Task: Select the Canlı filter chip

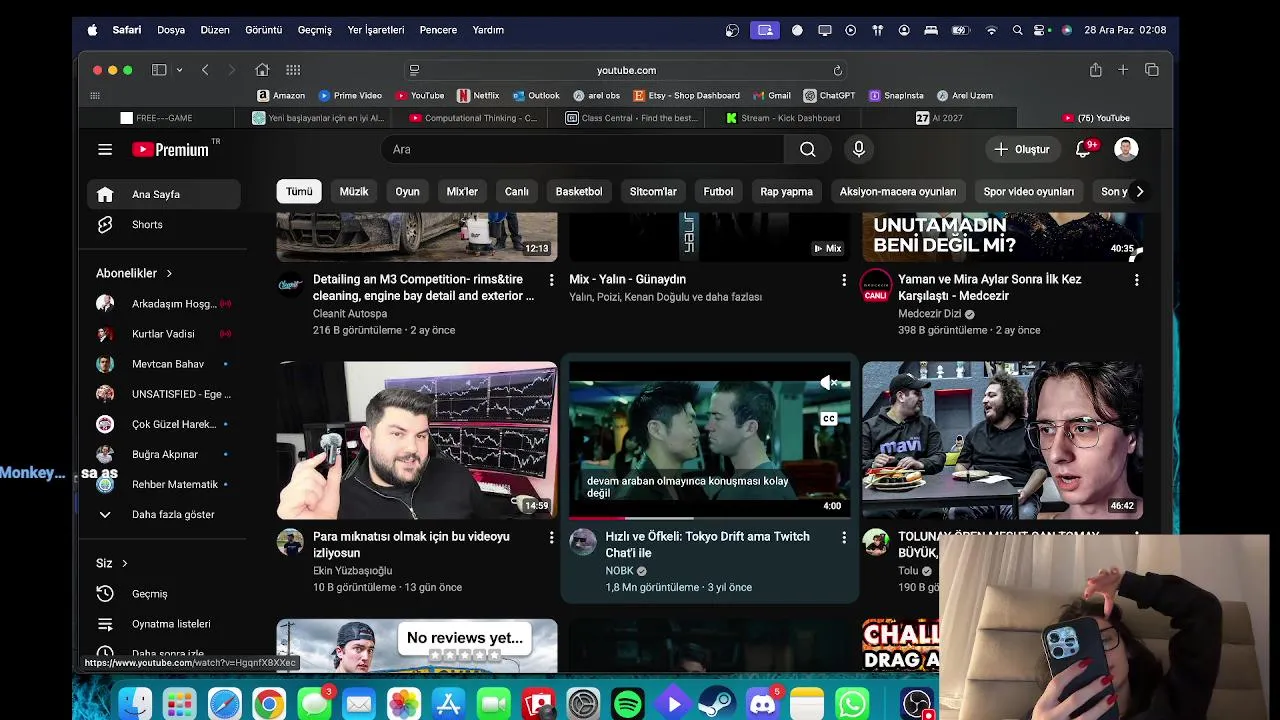Action: pos(517,192)
